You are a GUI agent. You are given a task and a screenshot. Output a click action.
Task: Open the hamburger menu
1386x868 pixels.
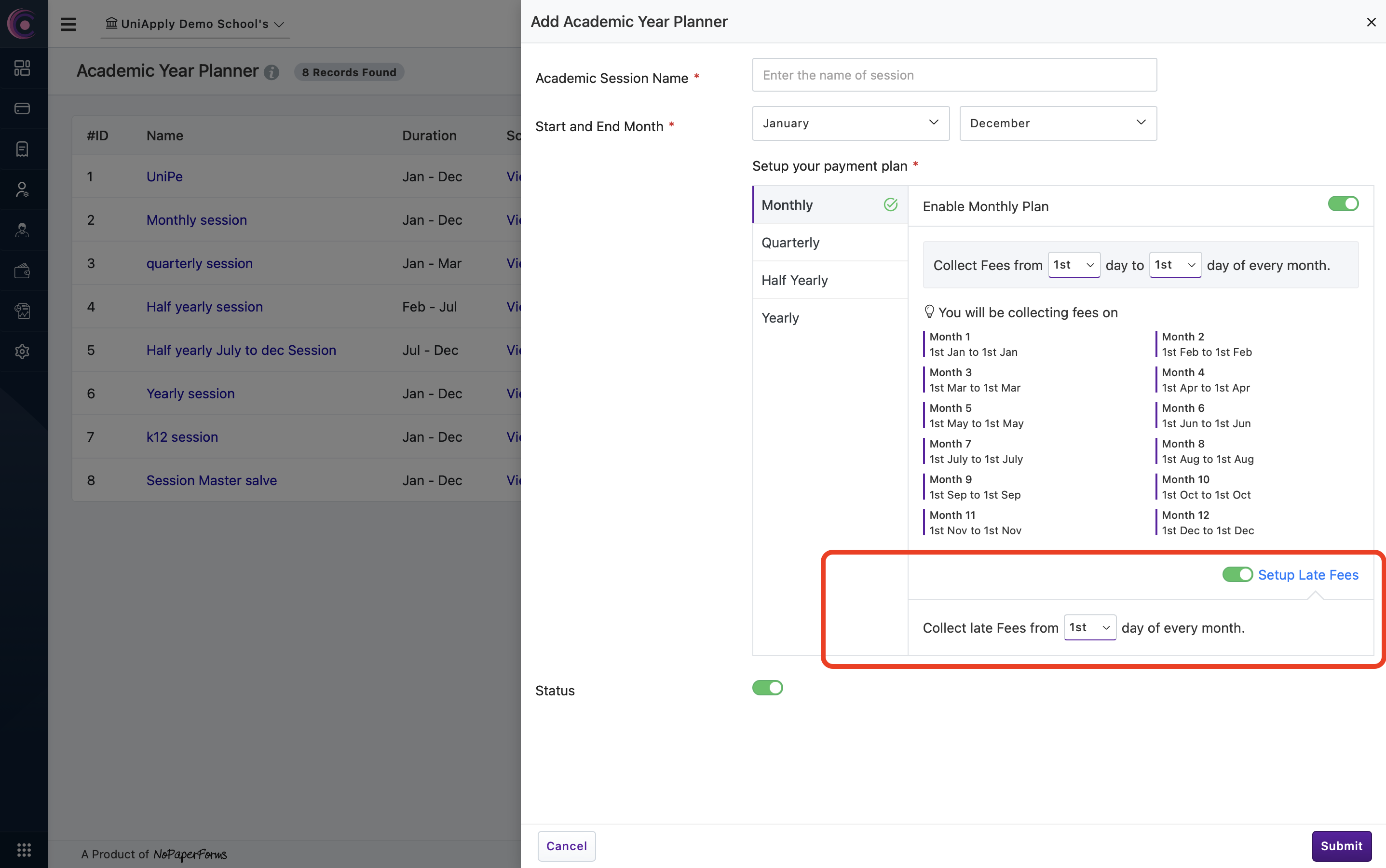68,24
